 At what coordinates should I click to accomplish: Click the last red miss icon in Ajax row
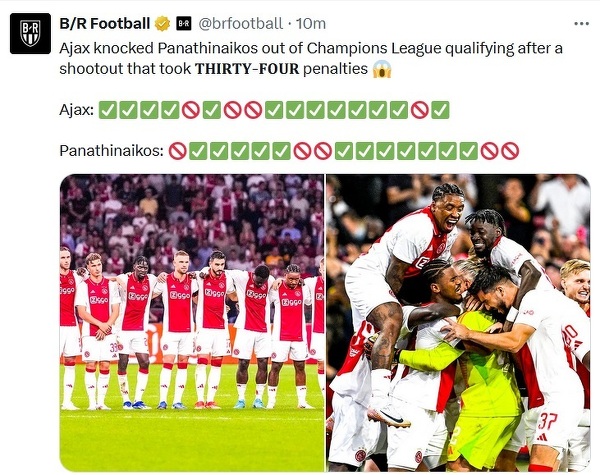[x=420, y=110]
